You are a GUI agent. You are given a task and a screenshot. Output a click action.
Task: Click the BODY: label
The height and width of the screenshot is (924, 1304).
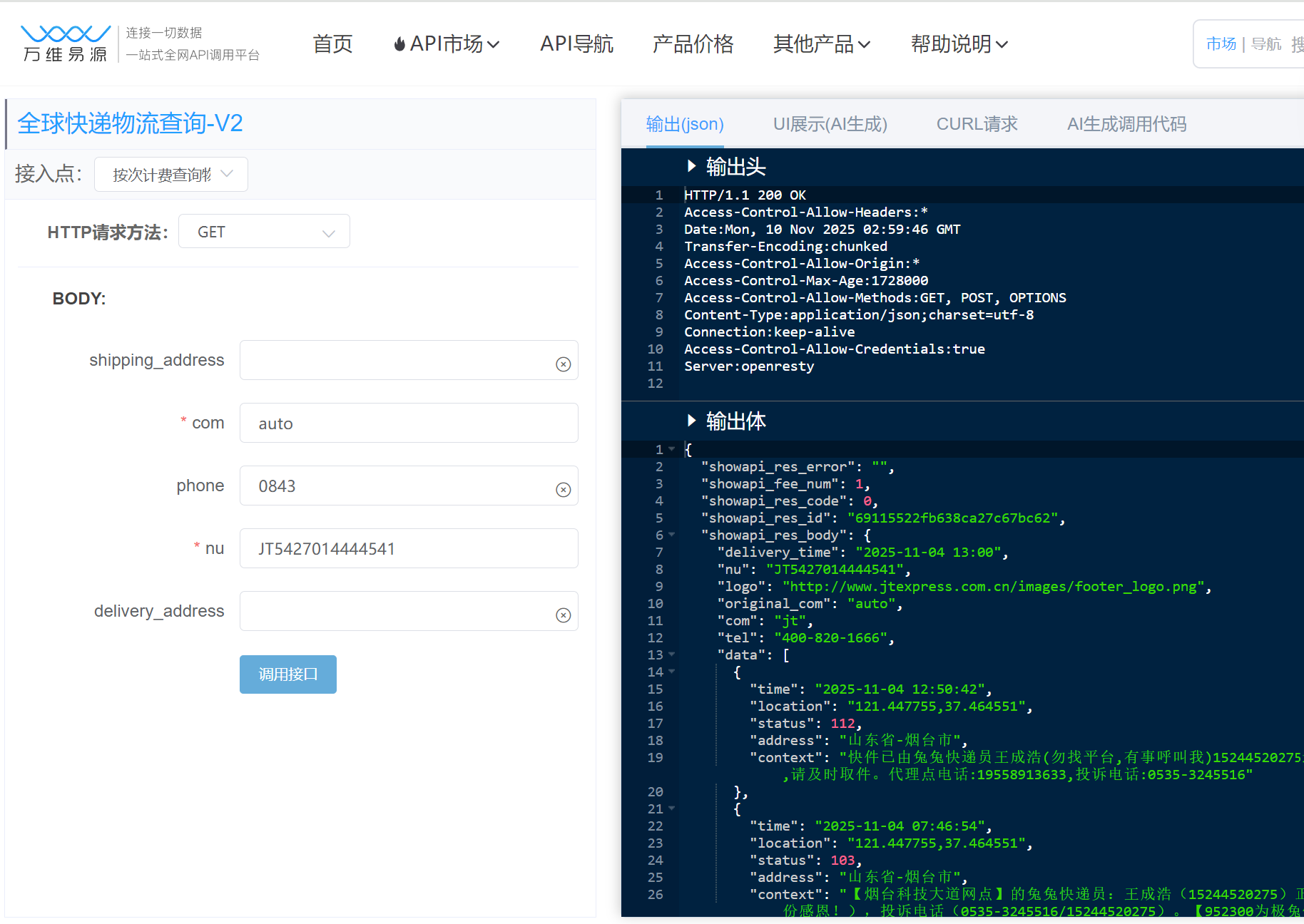point(79,299)
